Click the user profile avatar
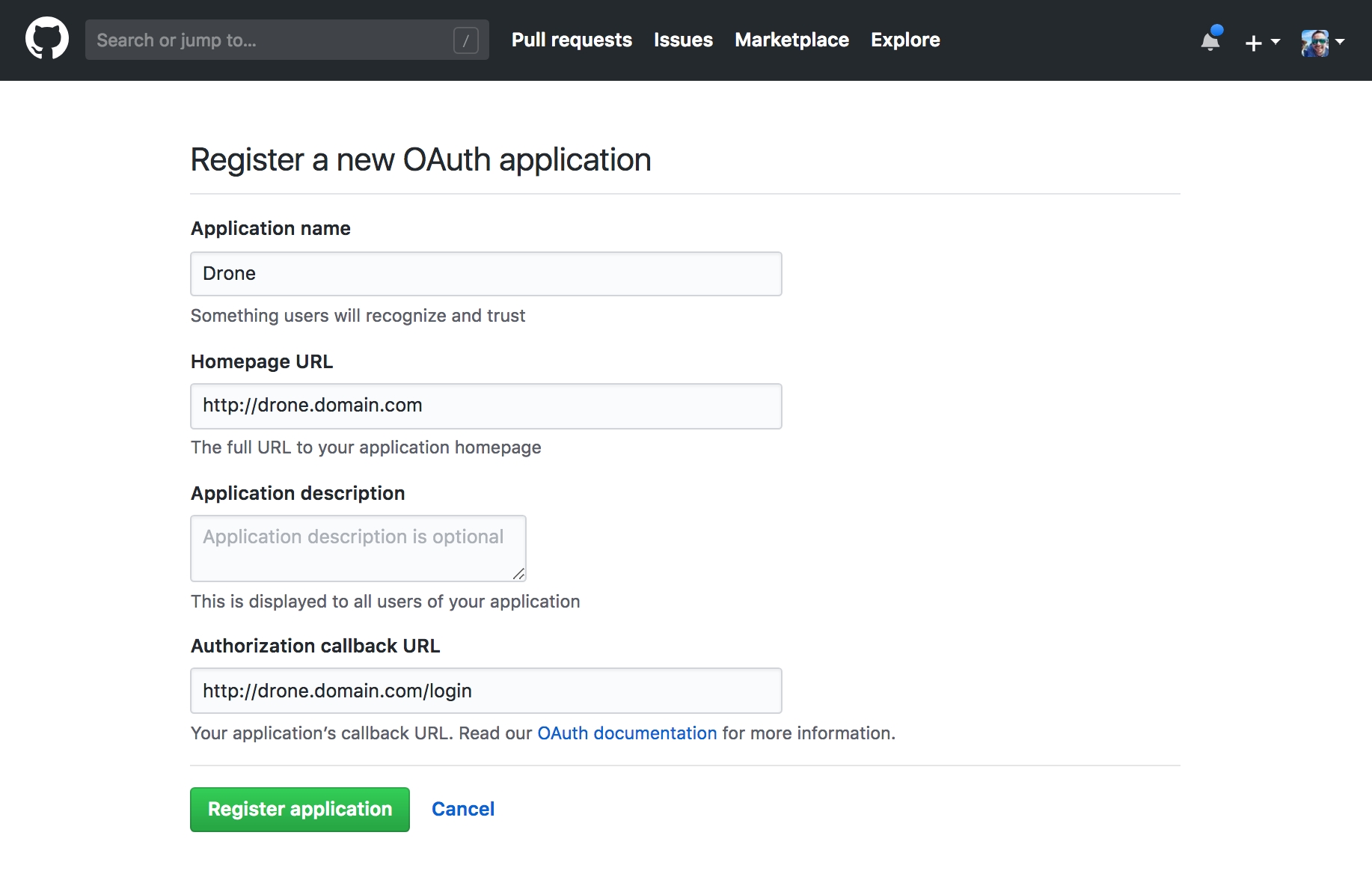 [x=1314, y=43]
